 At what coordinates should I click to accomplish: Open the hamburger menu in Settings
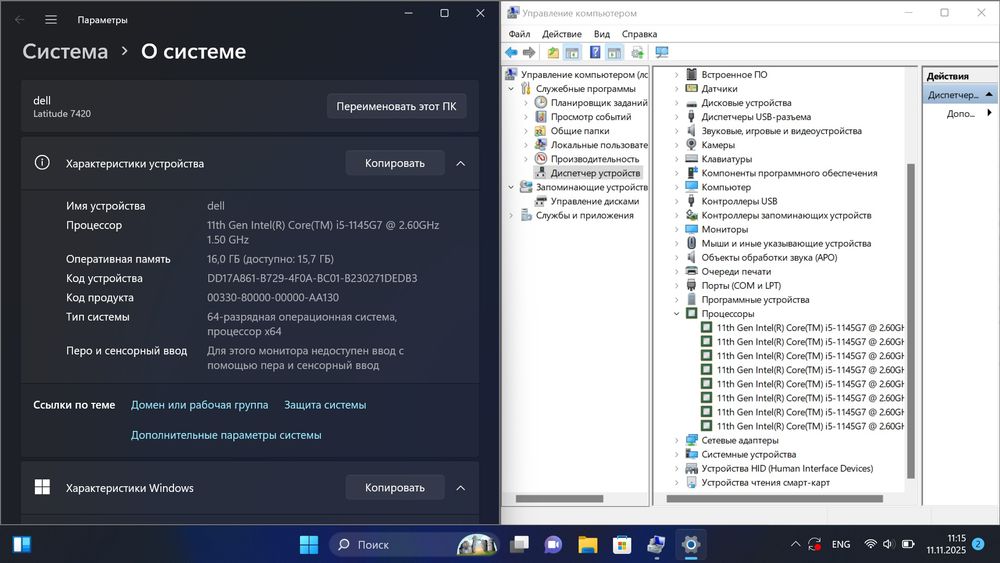pos(51,20)
